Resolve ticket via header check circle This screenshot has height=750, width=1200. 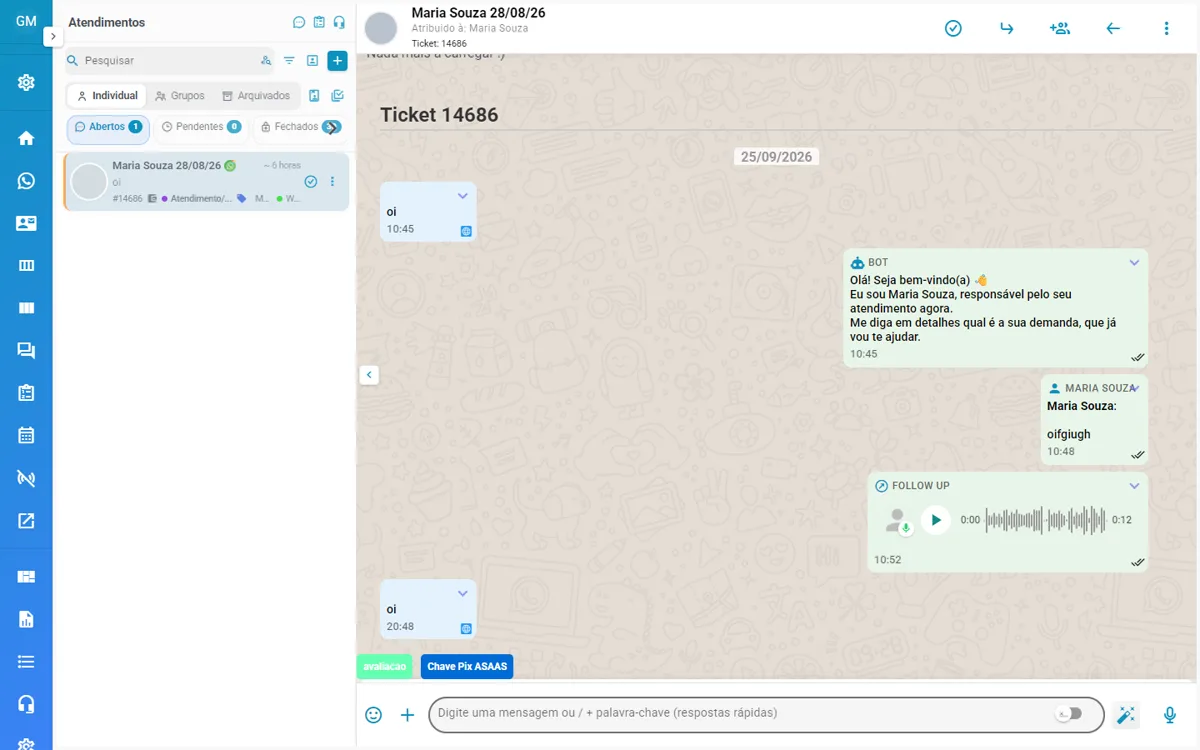953,28
